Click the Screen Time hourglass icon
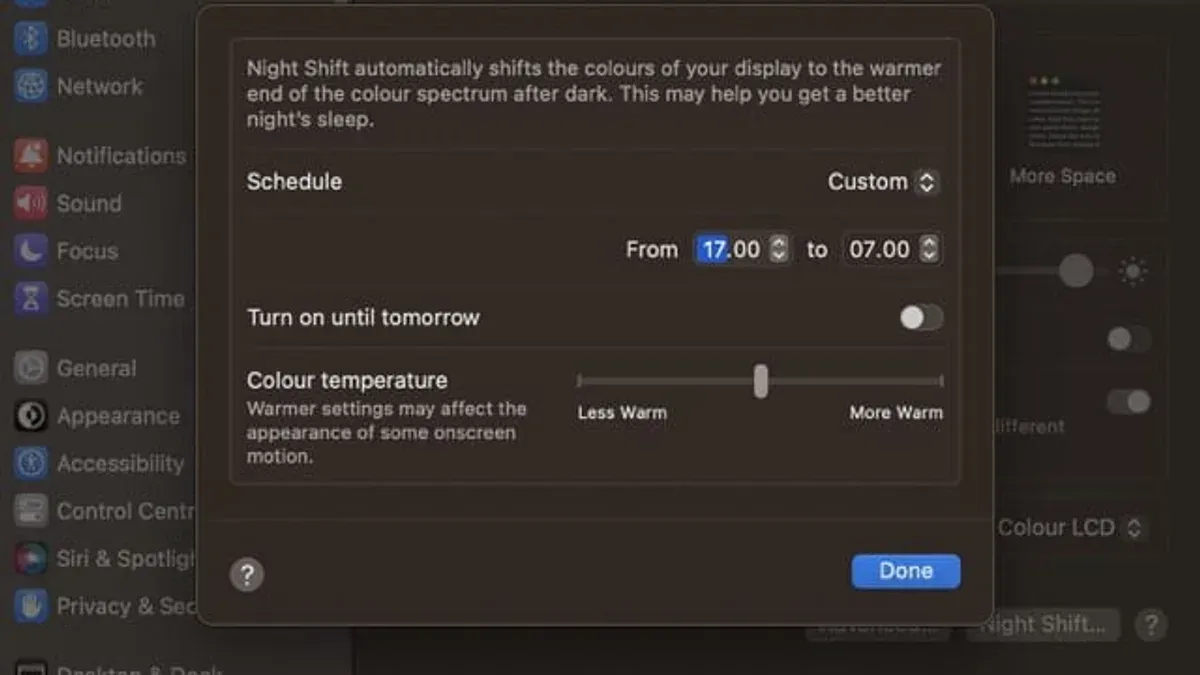The height and width of the screenshot is (675, 1200). (x=31, y=298)
